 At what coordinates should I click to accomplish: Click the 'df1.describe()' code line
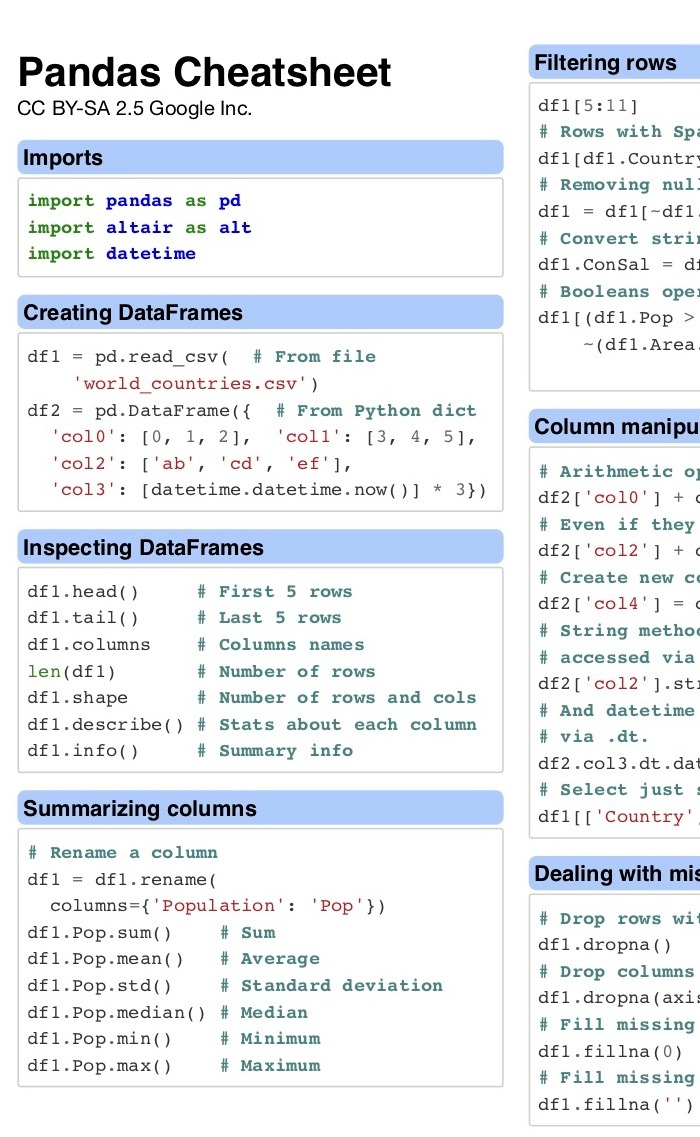coord(105,724)
